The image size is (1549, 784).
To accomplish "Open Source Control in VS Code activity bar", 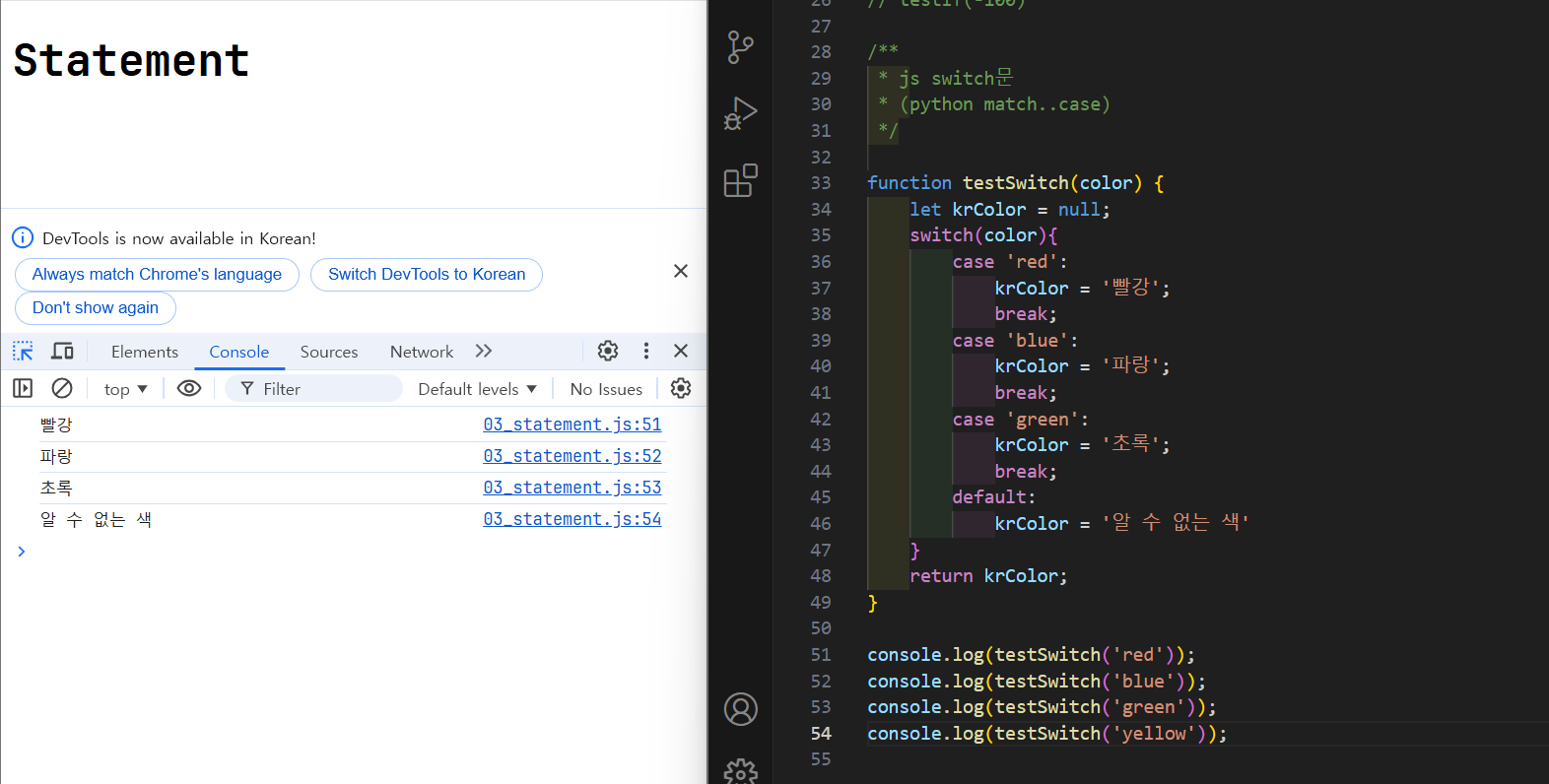I will point(740,47).
